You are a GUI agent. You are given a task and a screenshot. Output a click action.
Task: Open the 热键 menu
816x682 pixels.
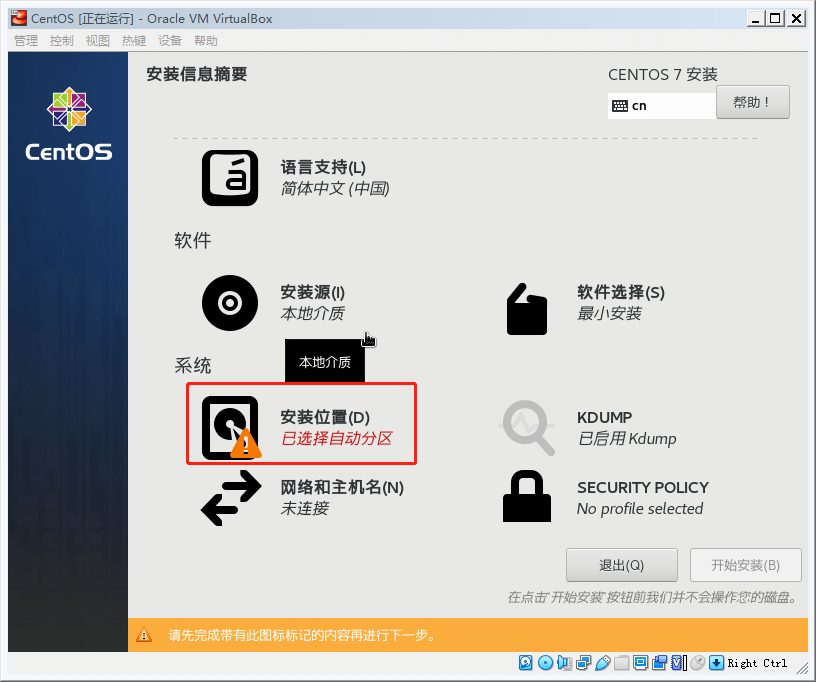click(134, 41)
